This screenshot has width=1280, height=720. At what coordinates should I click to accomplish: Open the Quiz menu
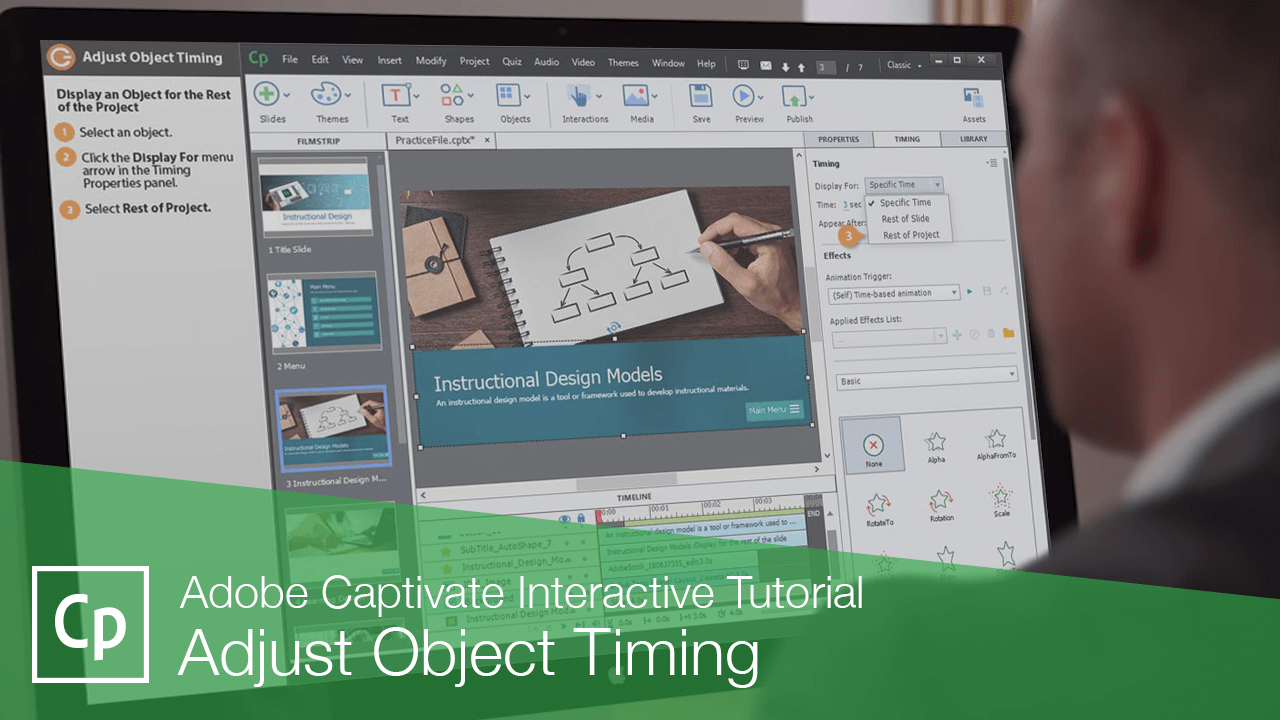pyautogui.click(x=512, y=61)
